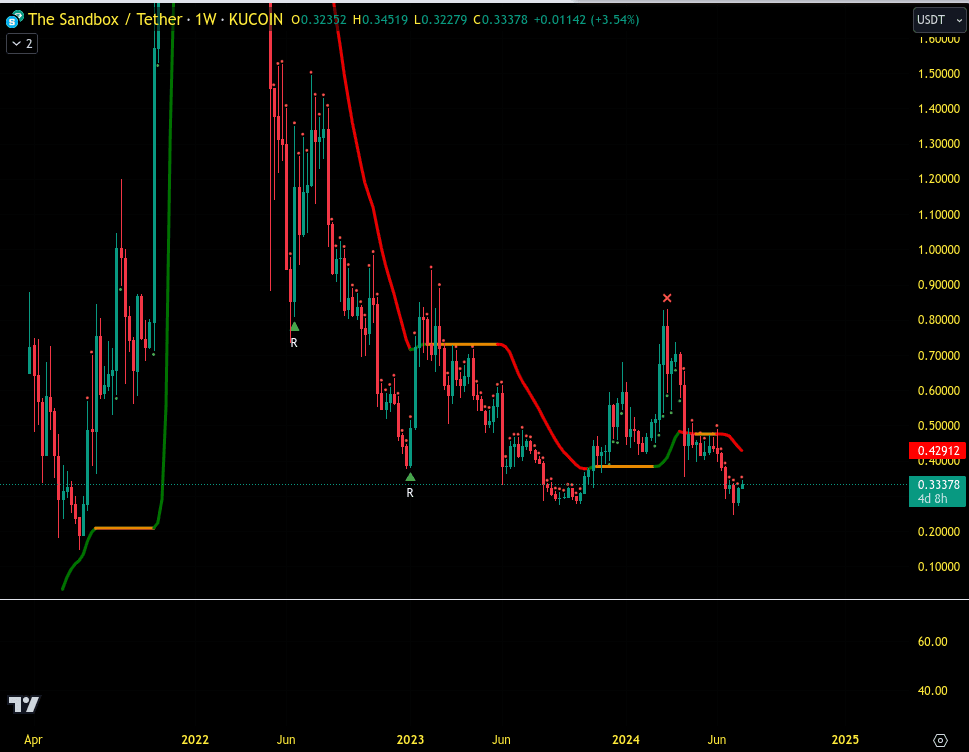969x752 pixels.
Task: Click the high value H0.34519
Action: [x=380, y=20]
